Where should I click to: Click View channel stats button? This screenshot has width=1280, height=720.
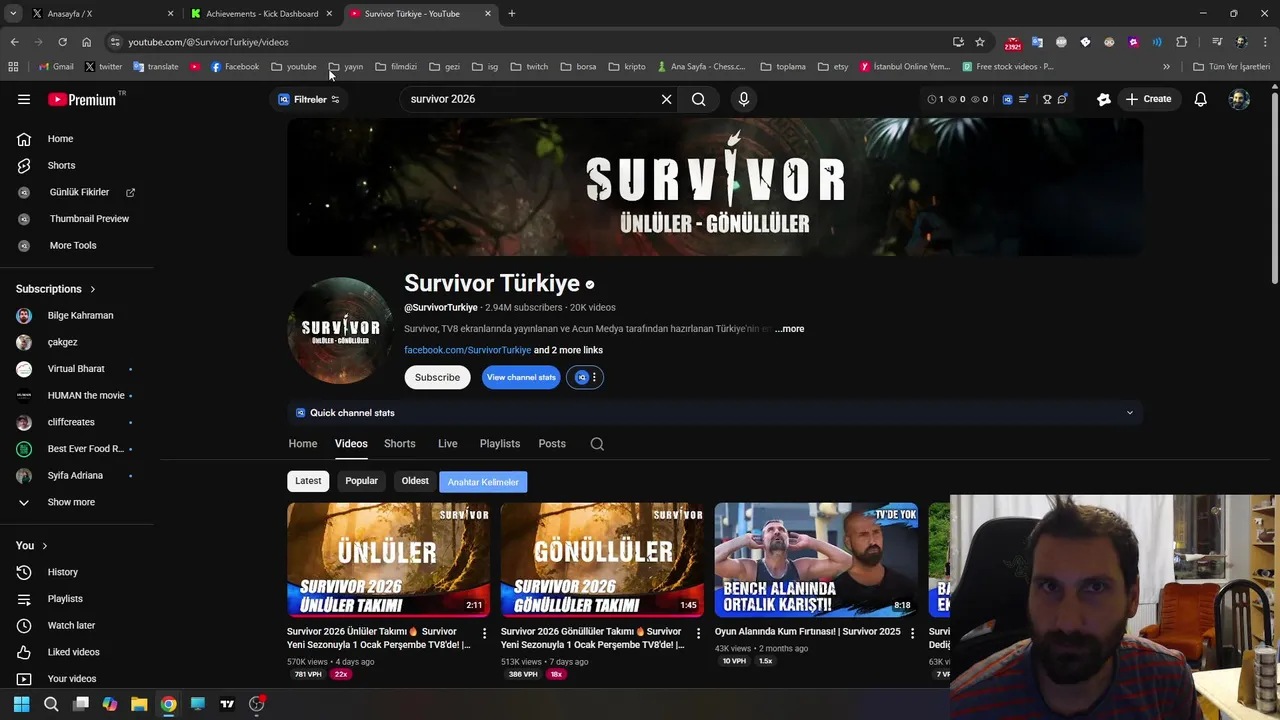coord(521,377)
